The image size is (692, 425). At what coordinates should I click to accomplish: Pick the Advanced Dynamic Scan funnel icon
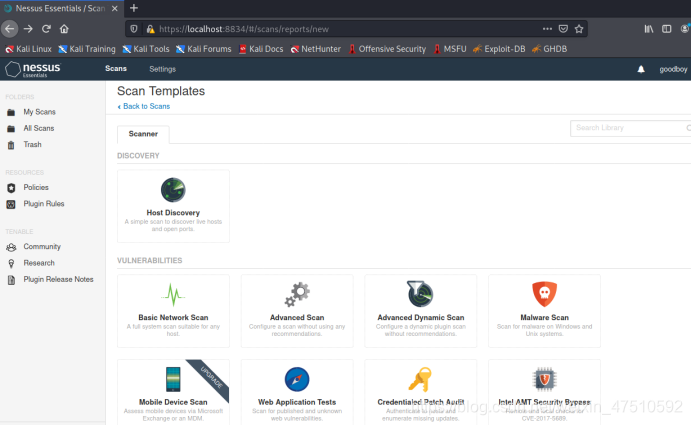coord(420,294)
